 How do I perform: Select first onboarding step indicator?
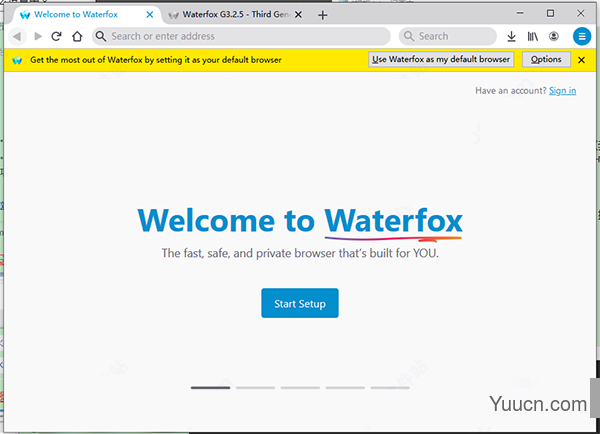[x=210, y=388]
